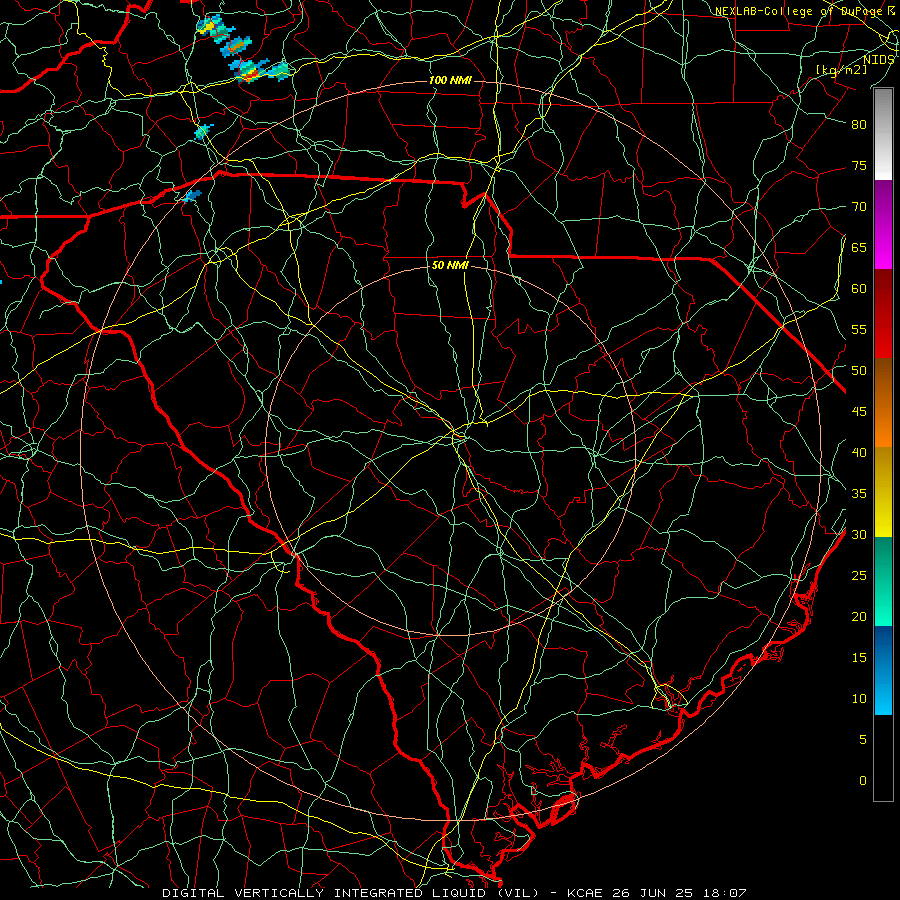This screenshot has height=900, width=900.
Task: Click the 60 value on the color scale
Action: click(x=859, y=289)
